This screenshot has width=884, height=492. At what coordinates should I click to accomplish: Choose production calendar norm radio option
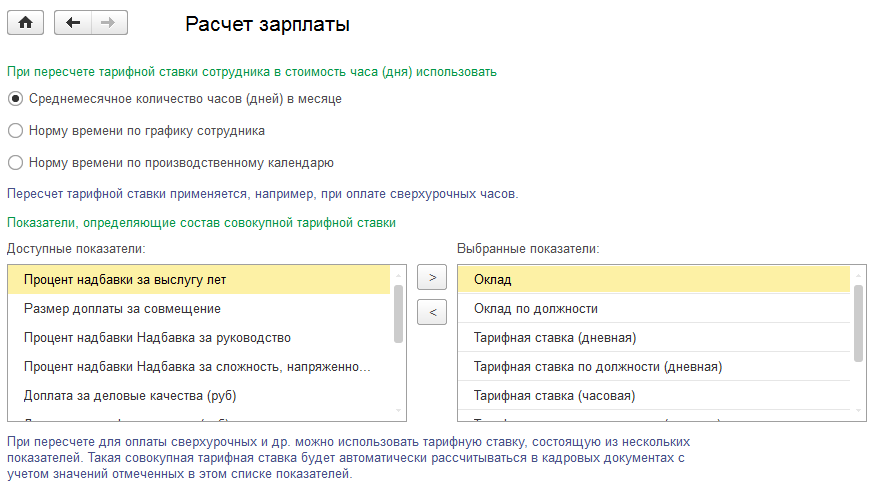(x=15, y=161)
